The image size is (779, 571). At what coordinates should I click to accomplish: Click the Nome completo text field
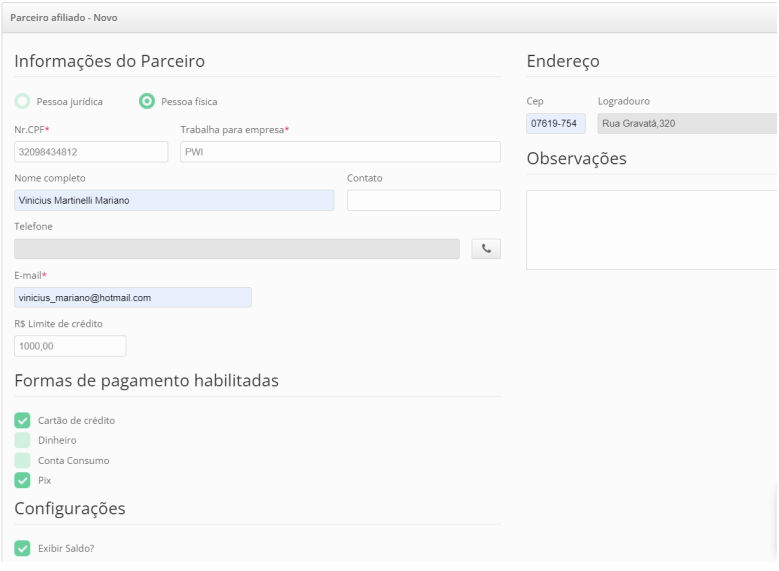tap(174, 200)
